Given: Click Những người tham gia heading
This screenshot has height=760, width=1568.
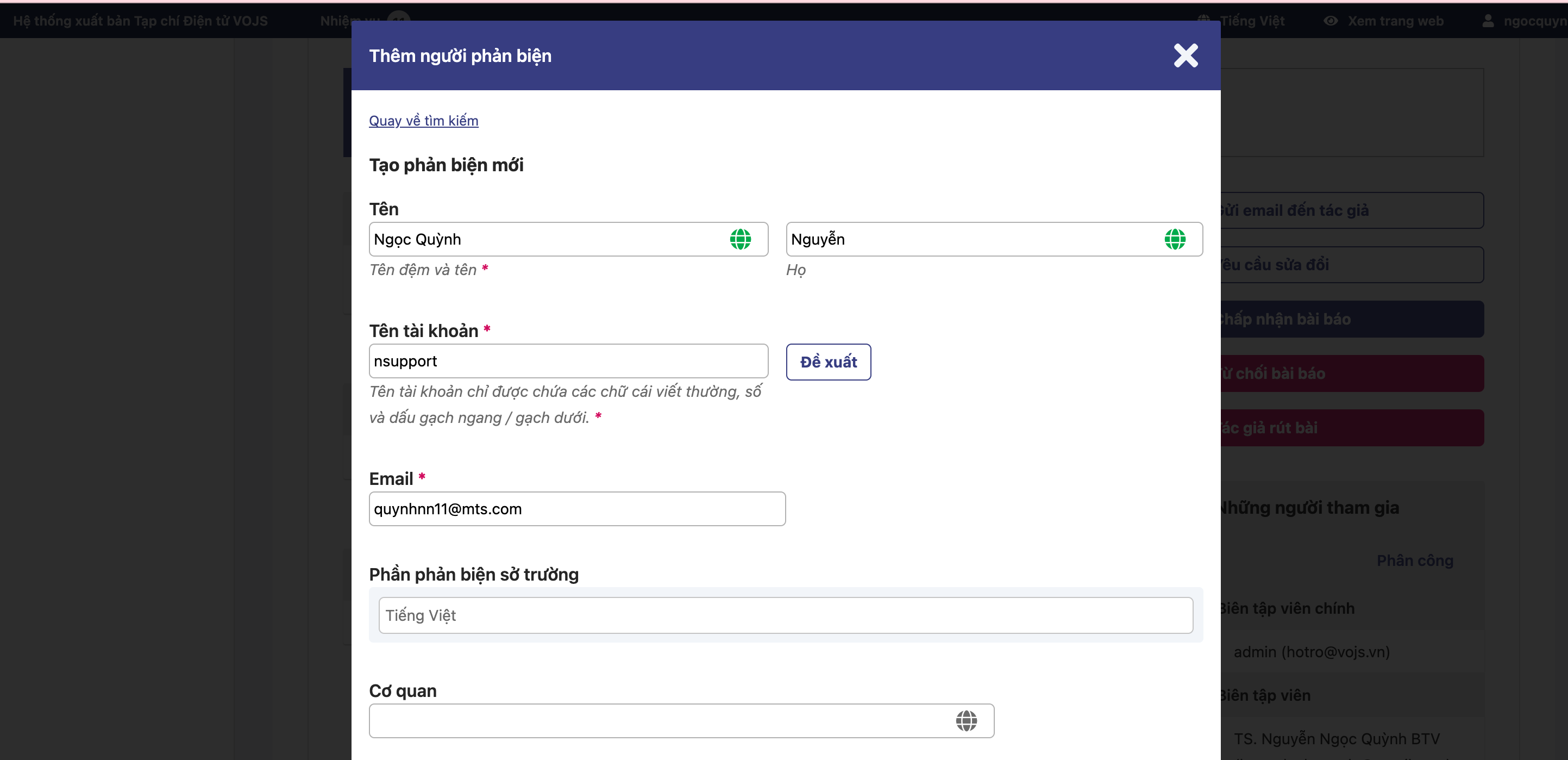Looking at the screenshot, I should [x=1310, y=507].
